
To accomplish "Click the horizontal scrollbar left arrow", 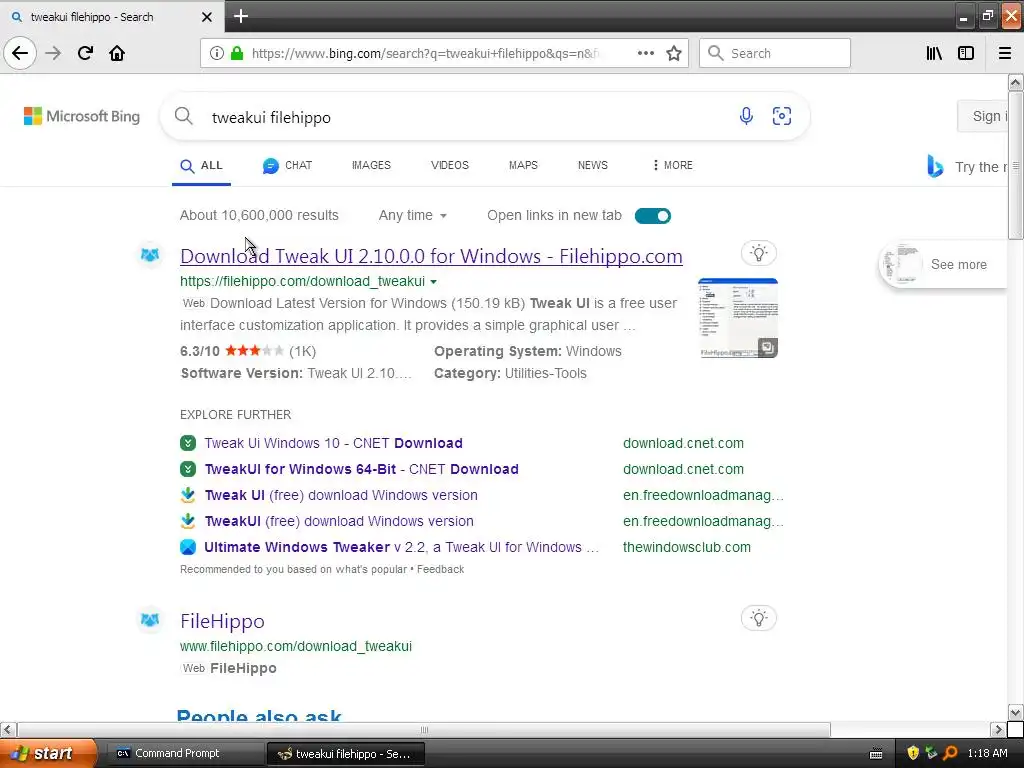I will (7, 729).
